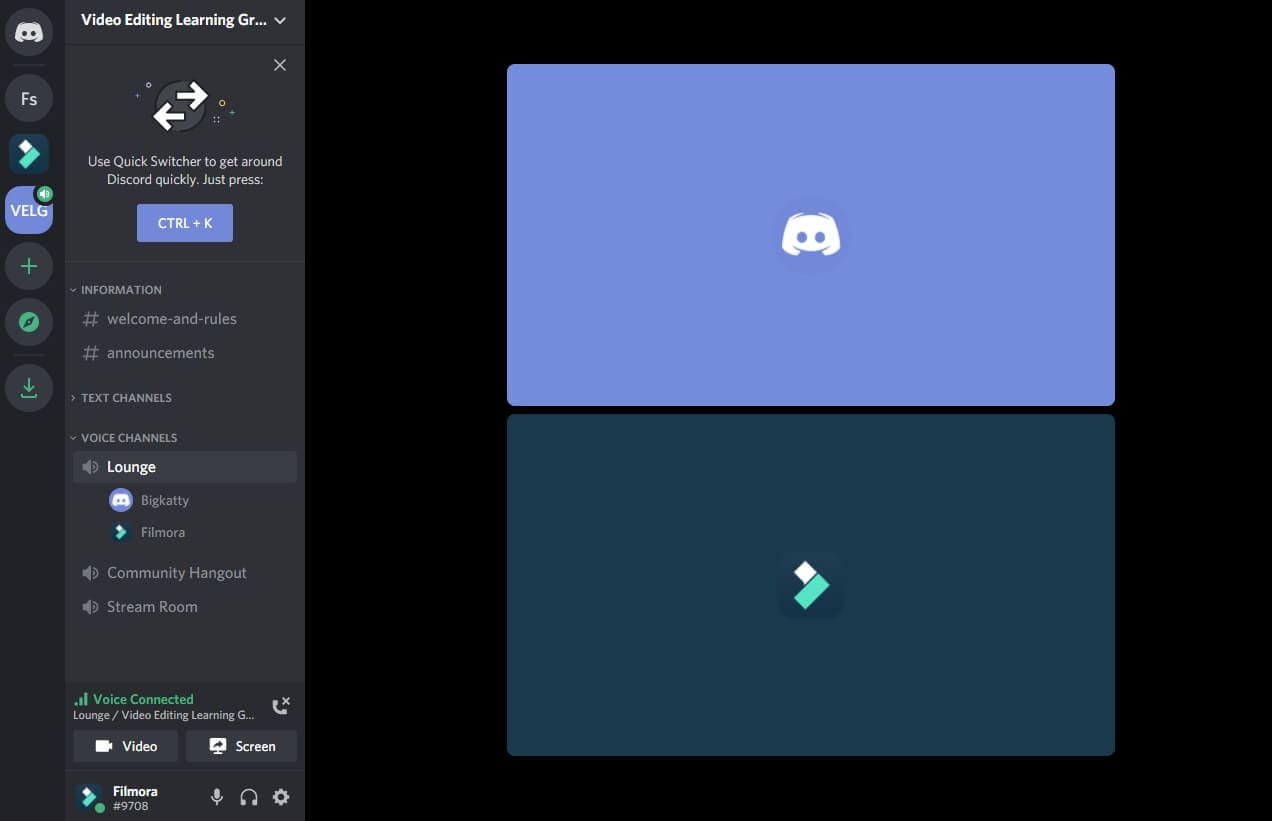The height and width of the screenshot is (821, 1272).
Task: Turn on camera with the Video button
Action: click(125, 745)
